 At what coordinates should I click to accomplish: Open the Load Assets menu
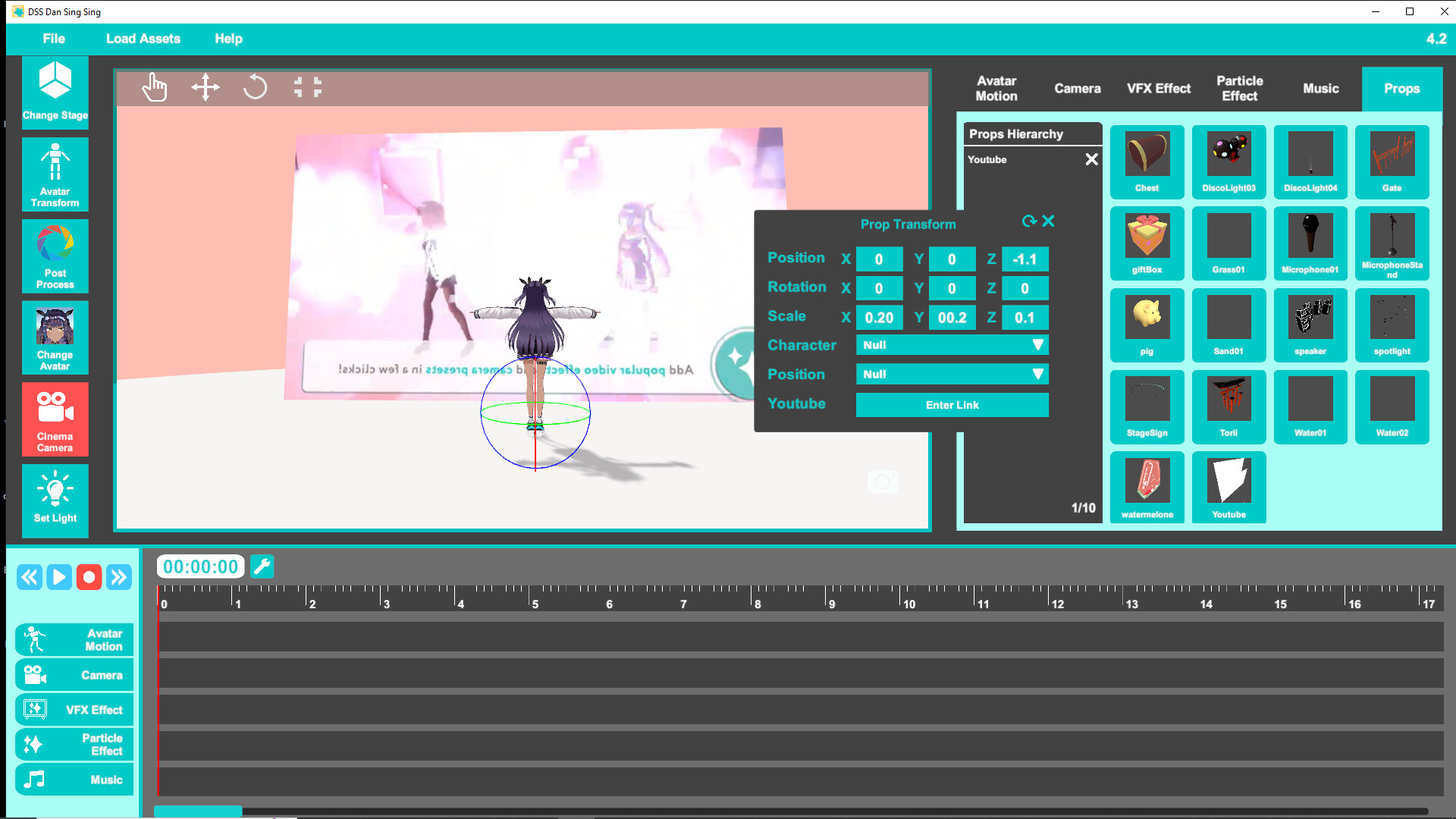[x=143, y=39]
